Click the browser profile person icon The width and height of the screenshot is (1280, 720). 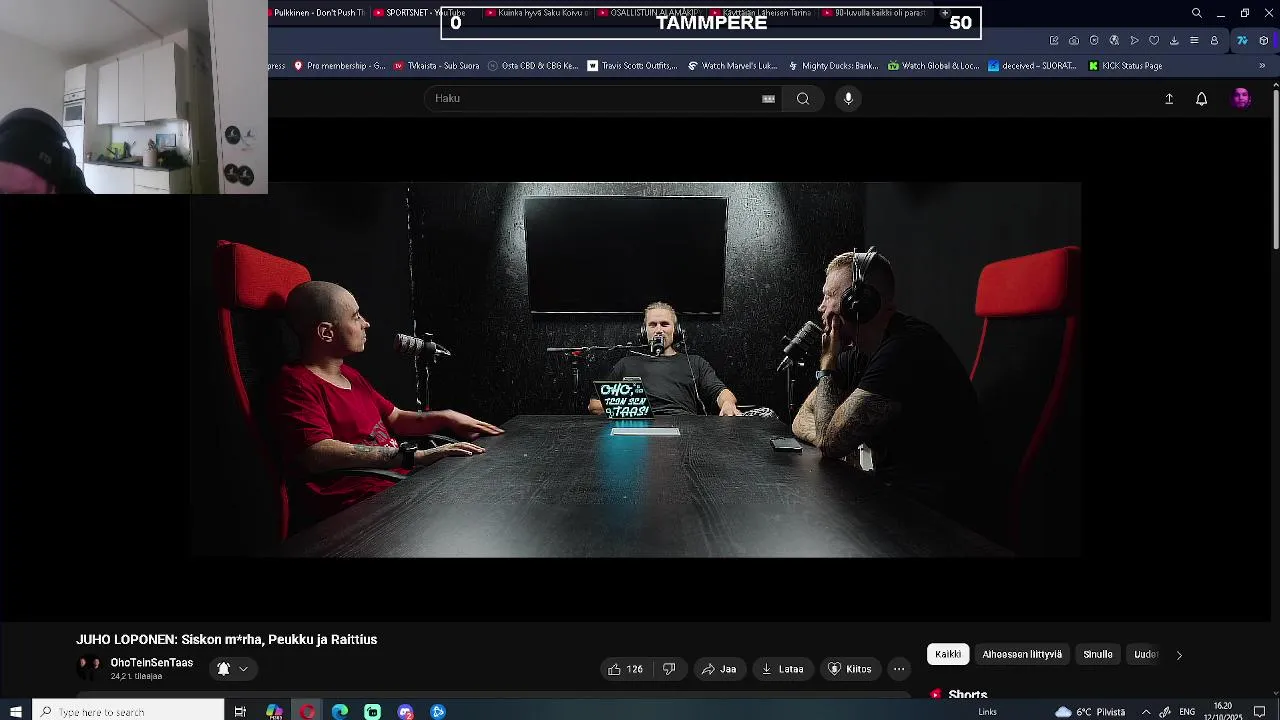tap(1214, 41)
